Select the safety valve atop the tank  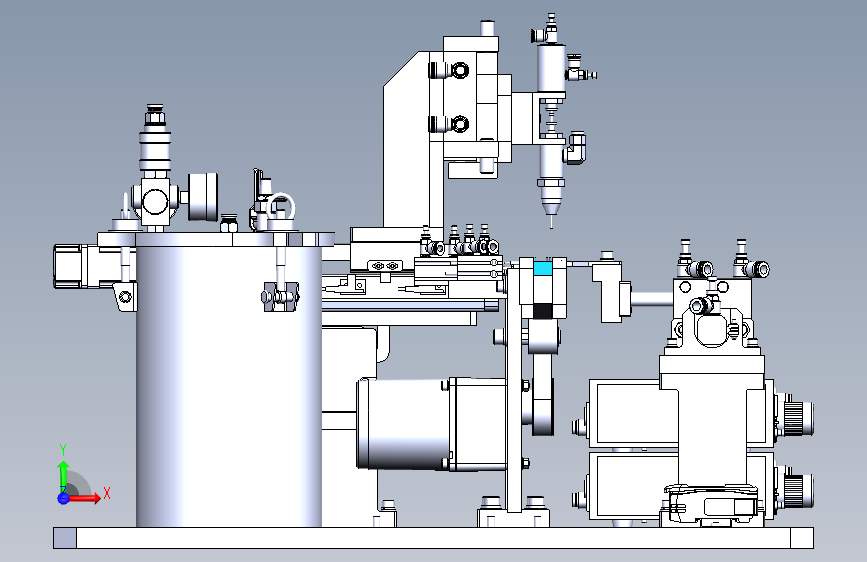pos(155,138)
